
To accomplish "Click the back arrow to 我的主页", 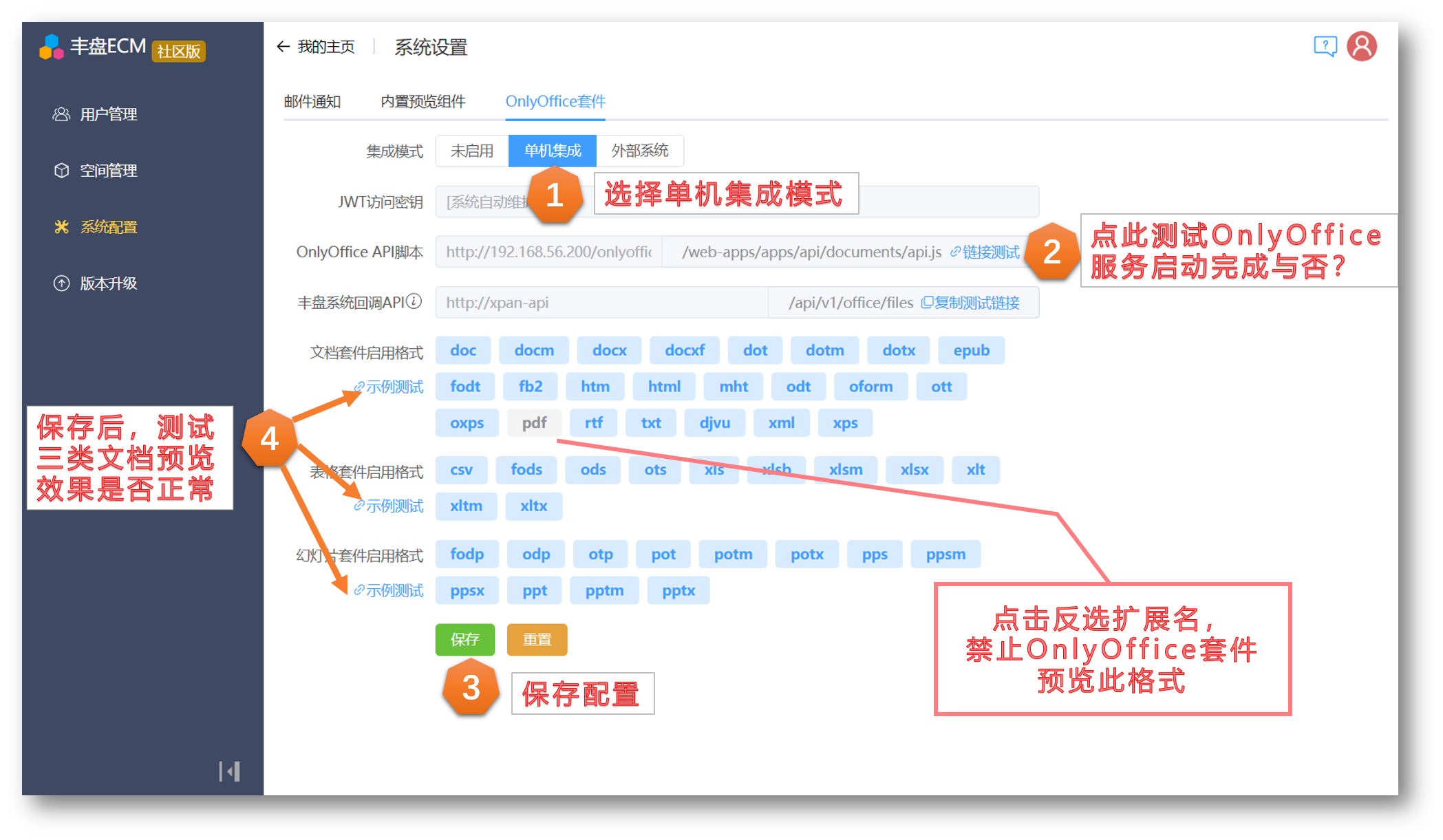I will 283,47.
